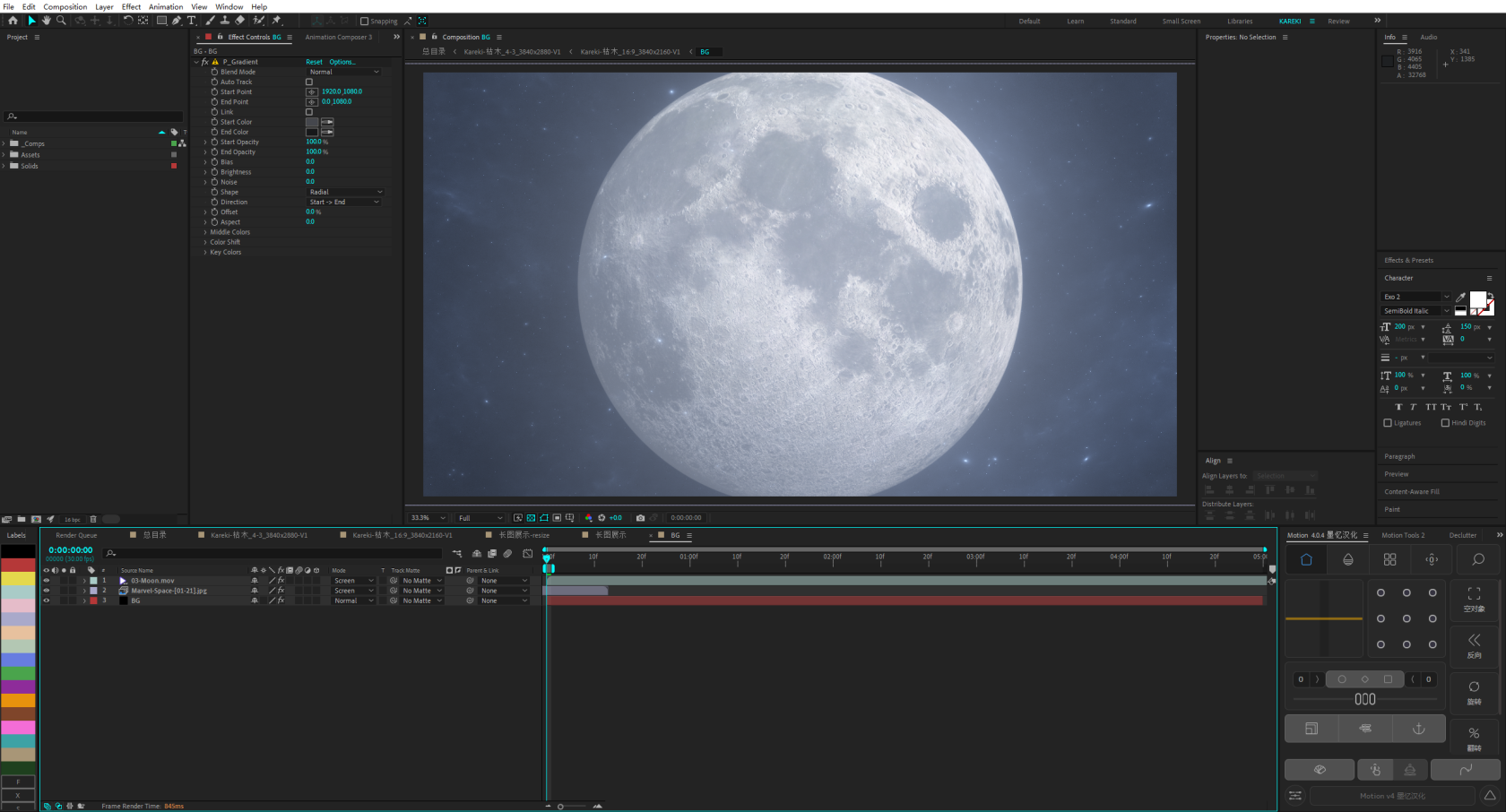Expand the _Comps folder in Project panel
1506x812 pixels.
coord(4,143)
